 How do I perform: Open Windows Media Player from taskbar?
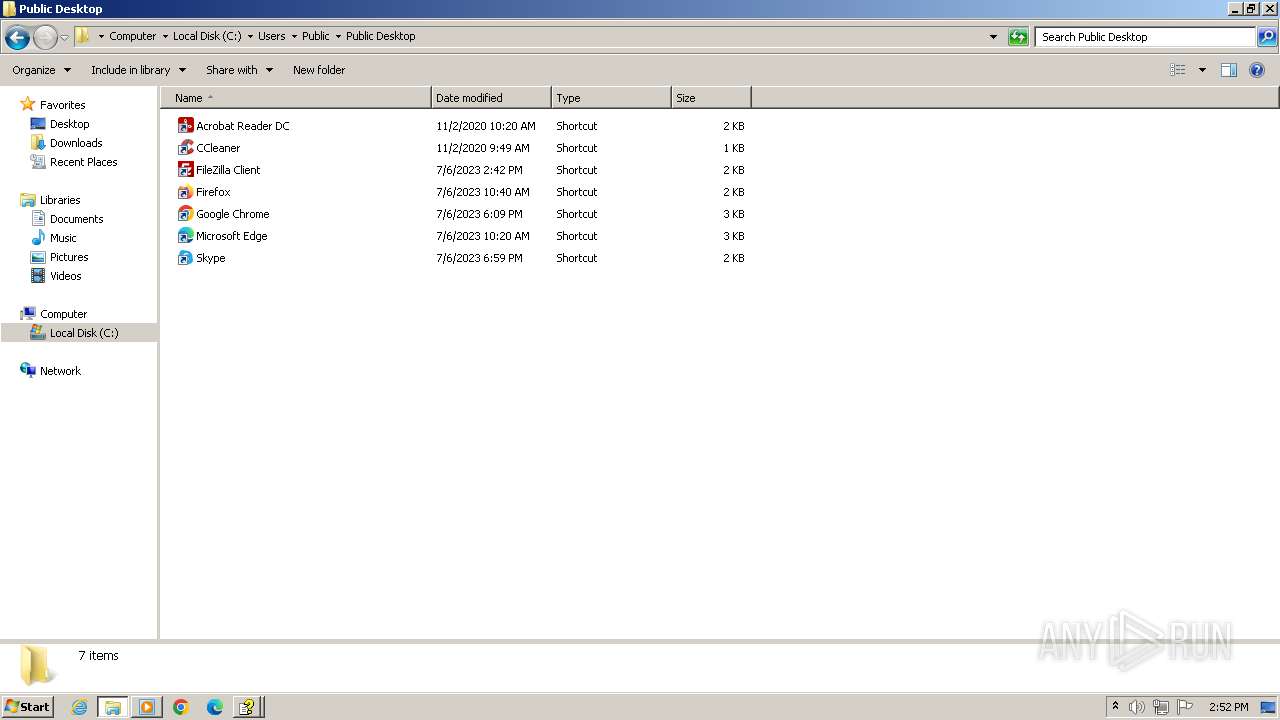point(147,707)
